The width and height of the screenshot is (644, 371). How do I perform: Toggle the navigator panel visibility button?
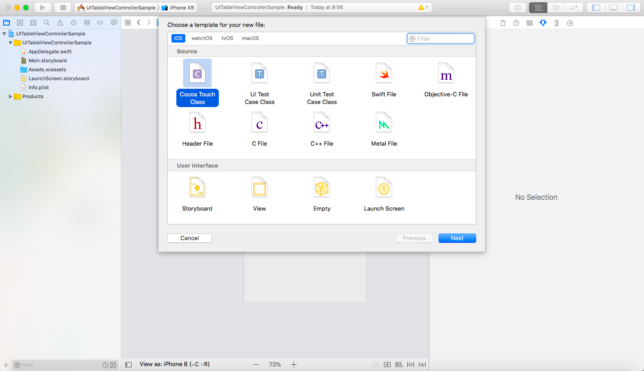point(596,7)
